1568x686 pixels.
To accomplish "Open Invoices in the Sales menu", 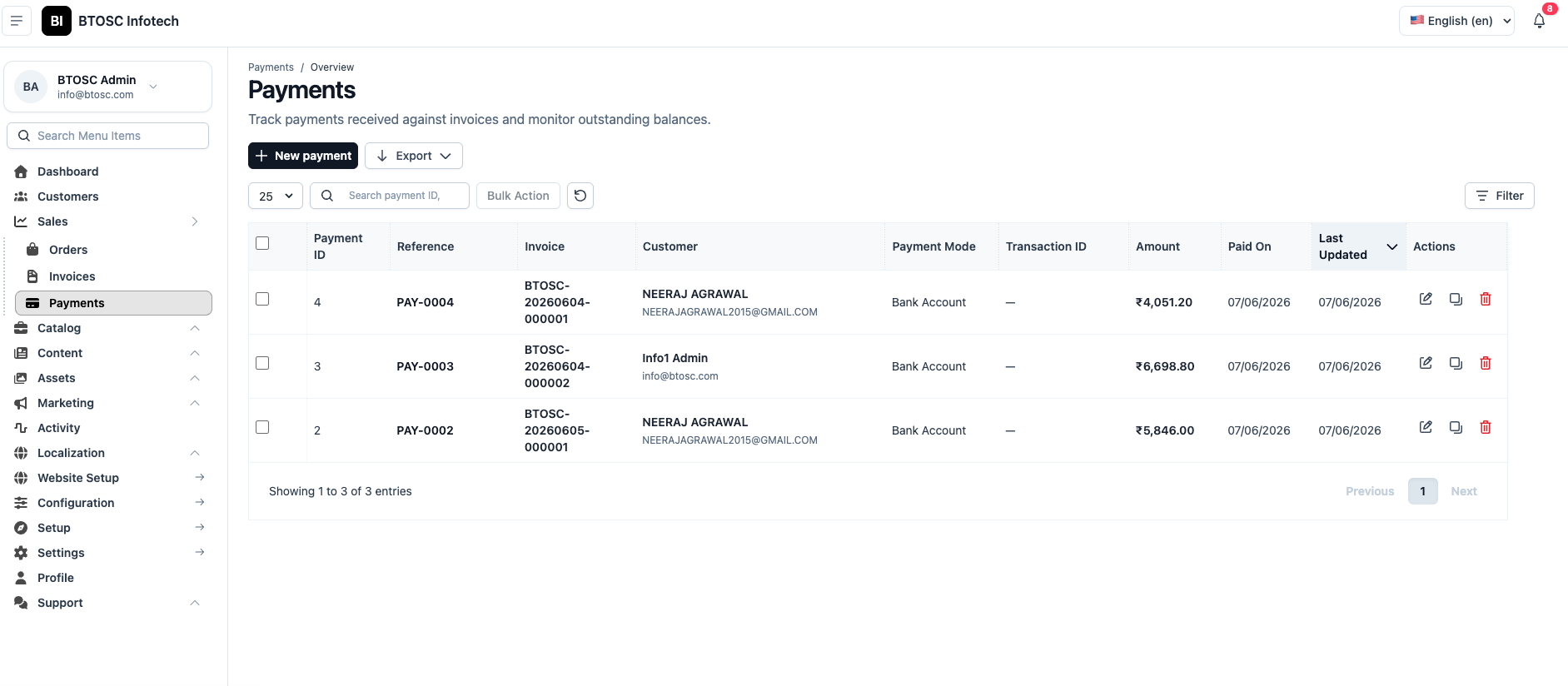I will (72, 276).
